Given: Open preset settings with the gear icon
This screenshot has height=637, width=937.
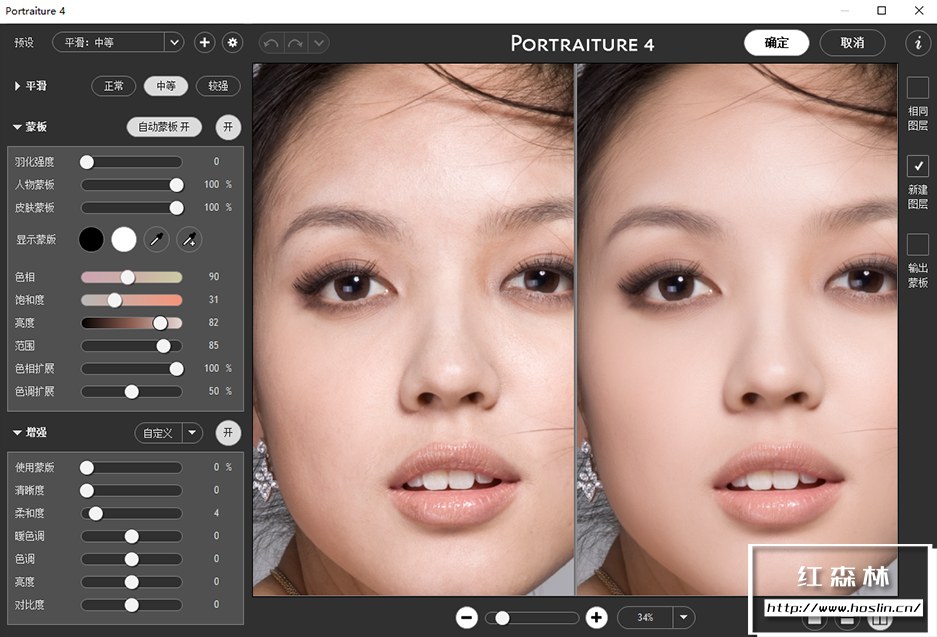Looking at the screenshot, I should (231, 42).
